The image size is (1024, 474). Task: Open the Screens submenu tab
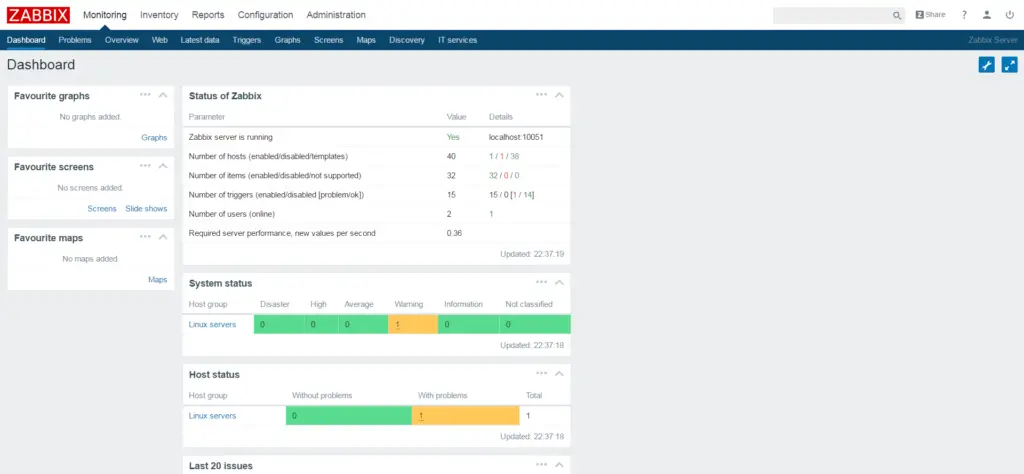click(x=328, y=40)
